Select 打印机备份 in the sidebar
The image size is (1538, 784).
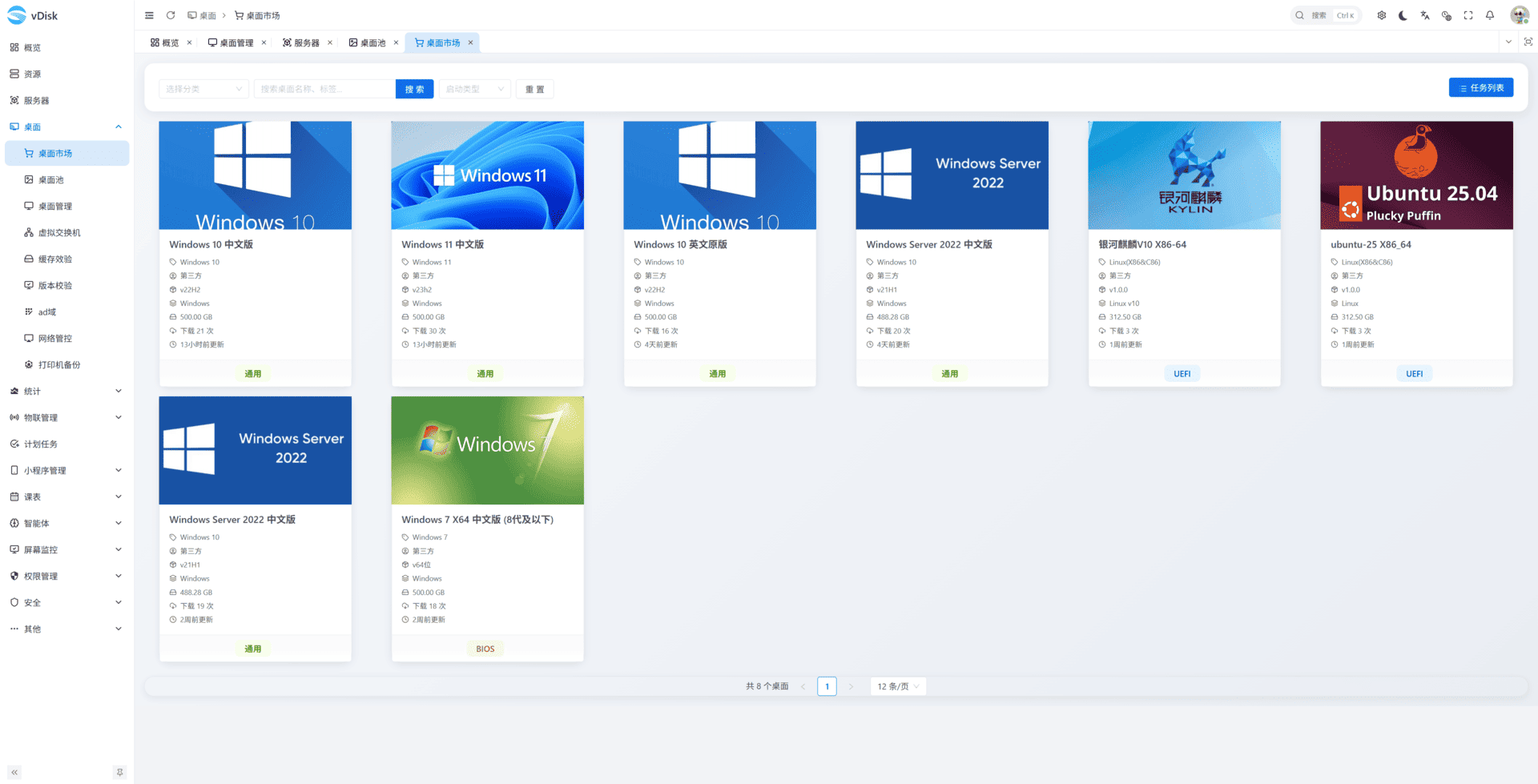point(66,364)
